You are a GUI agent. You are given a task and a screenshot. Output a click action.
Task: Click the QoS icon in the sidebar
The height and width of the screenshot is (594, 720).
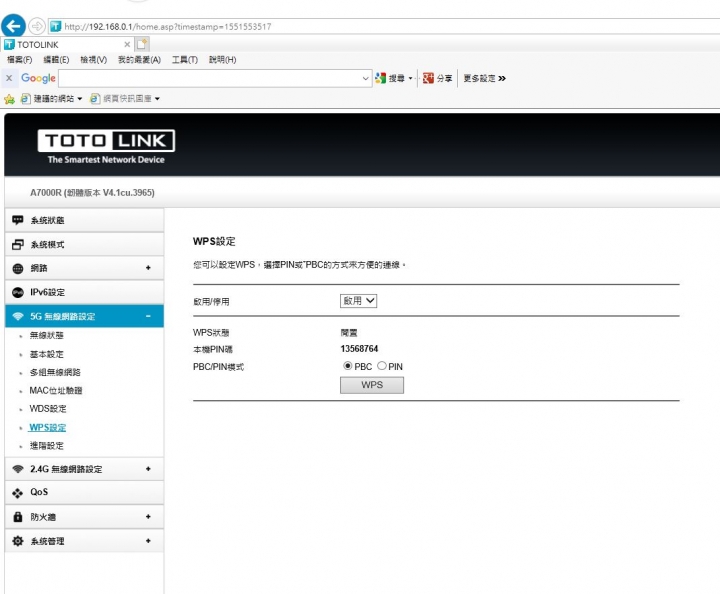tap(17, 493)
